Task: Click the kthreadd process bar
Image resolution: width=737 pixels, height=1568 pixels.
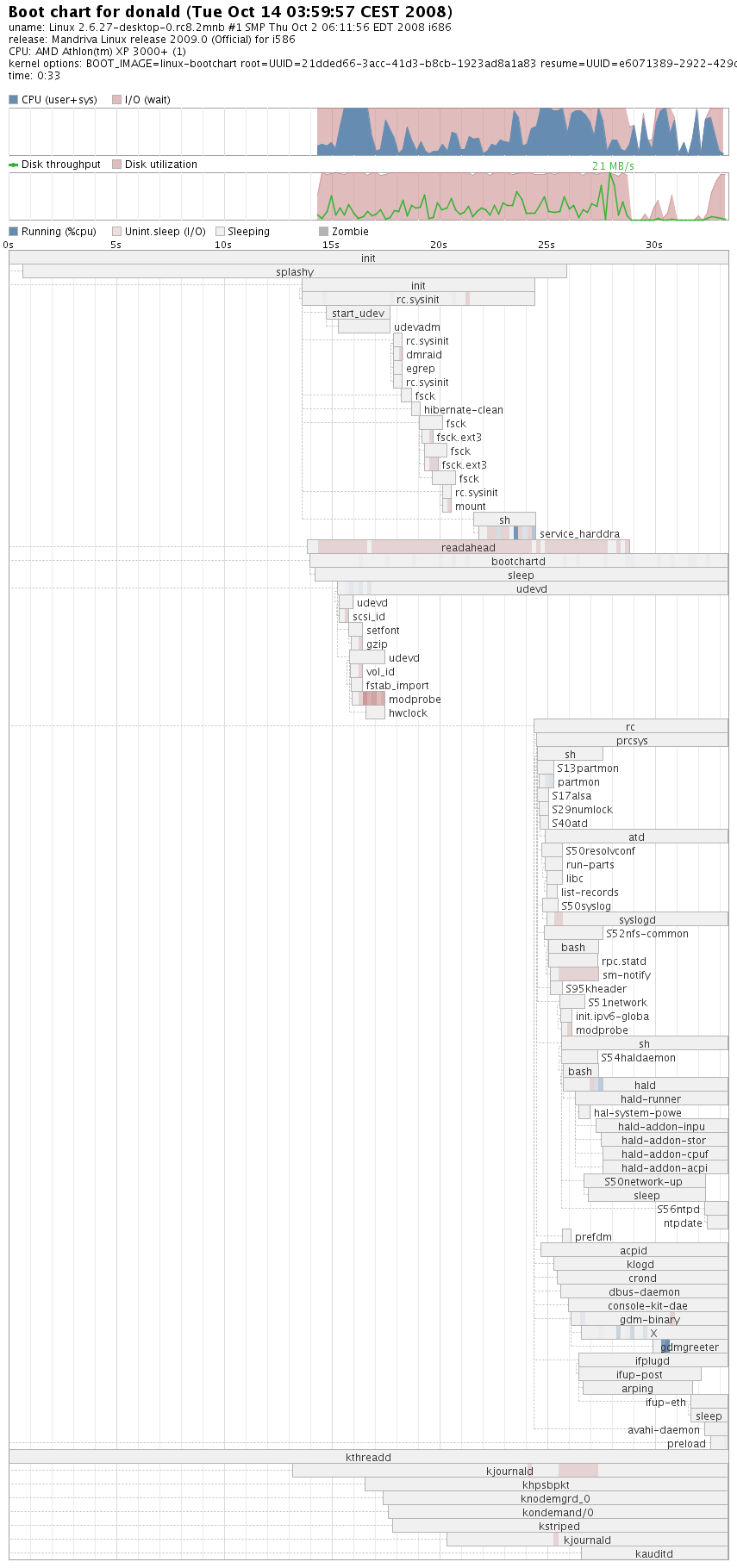Action: [368, 1458]
